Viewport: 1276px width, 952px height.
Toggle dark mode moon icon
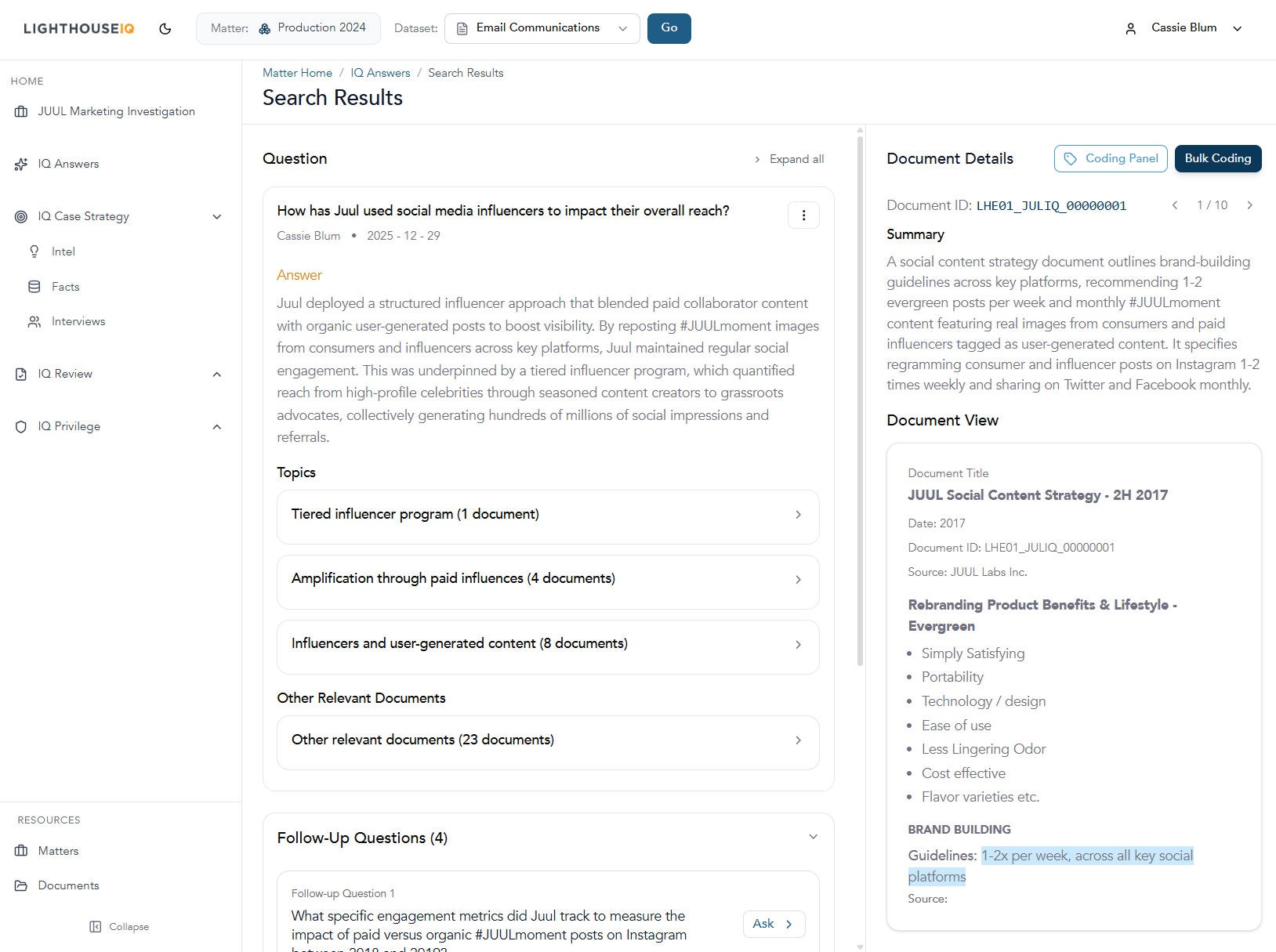[165, 29]
